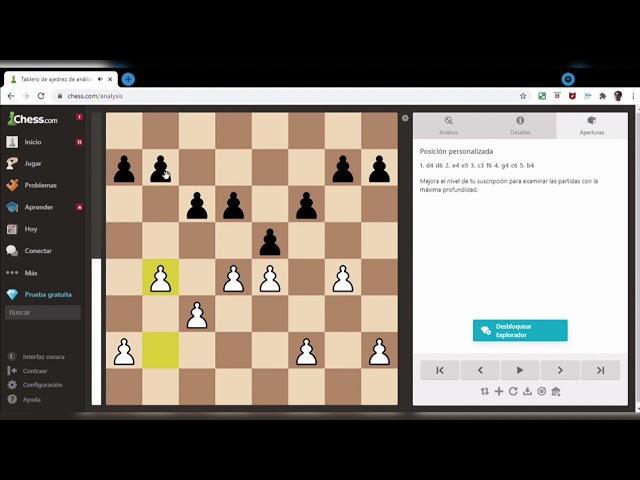Click the white pawn on b4
The height and width of the screenshot is (480, 640).
pos(160,277)
